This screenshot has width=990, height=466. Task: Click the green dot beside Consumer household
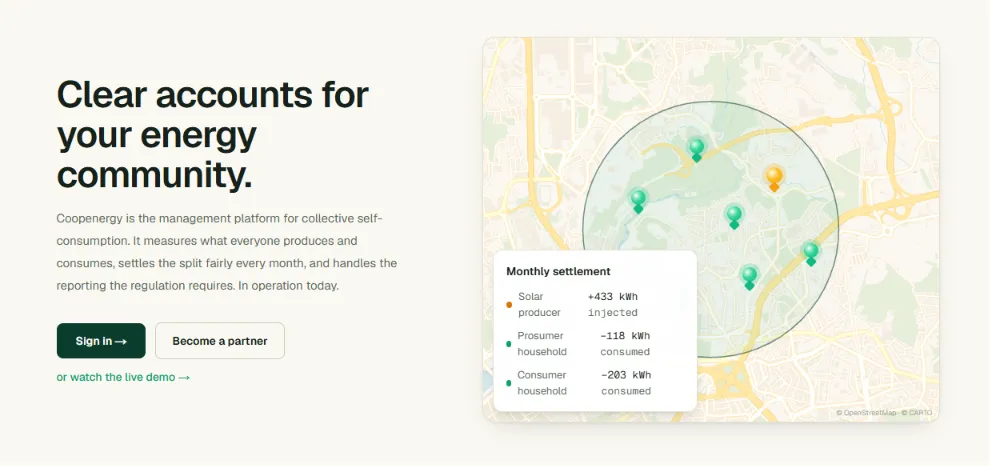[x=509, y=383]
